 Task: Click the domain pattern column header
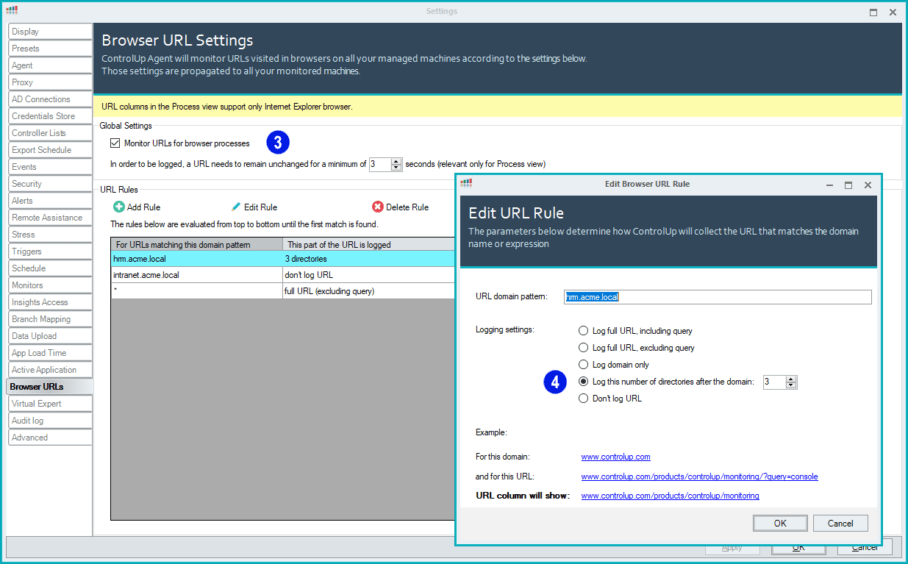pyautogui.click(x=197, y=244)
